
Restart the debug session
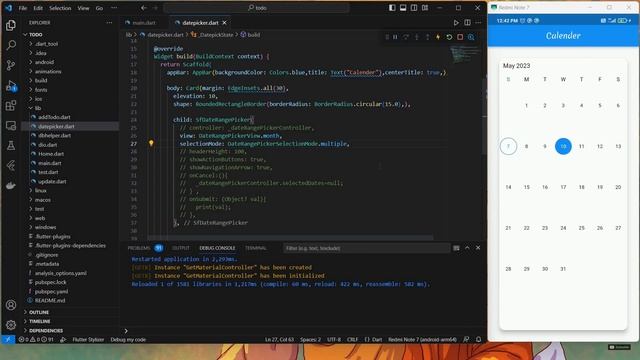(449, 37)
